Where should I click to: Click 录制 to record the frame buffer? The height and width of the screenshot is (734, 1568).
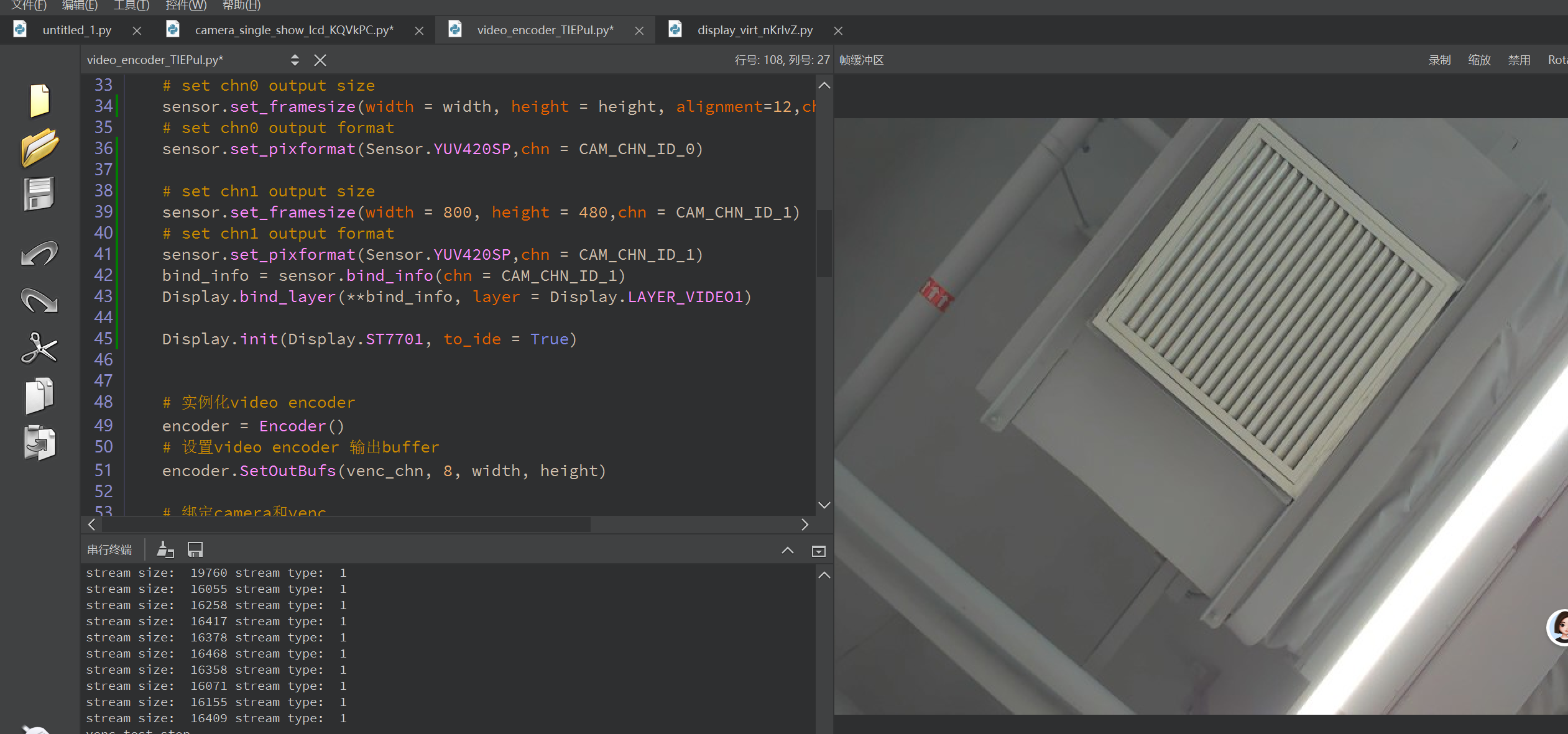click(1439, 60)
